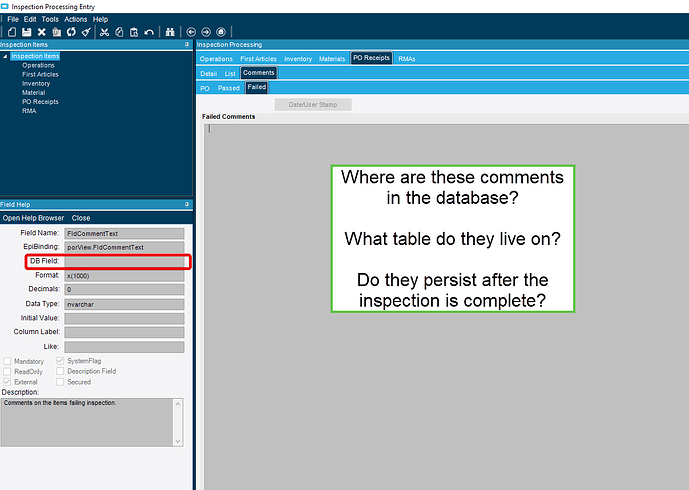
Task: Switch to the First Articles tab
Action: click(258, 58)
